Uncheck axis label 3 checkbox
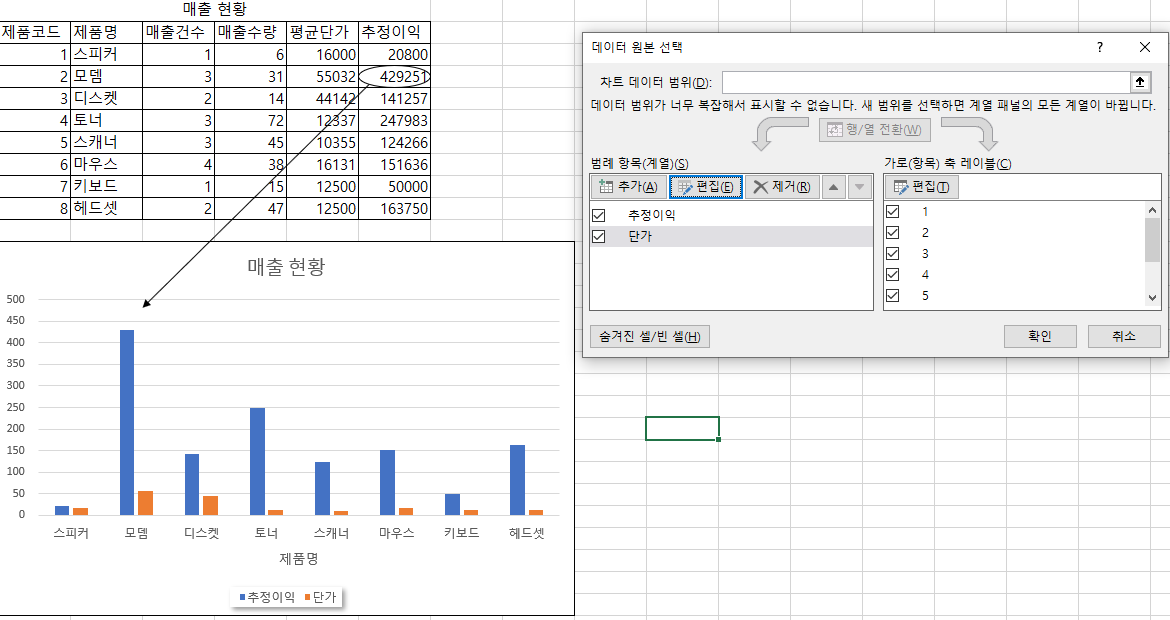The image size is (1170, 620). pos(893,253)
